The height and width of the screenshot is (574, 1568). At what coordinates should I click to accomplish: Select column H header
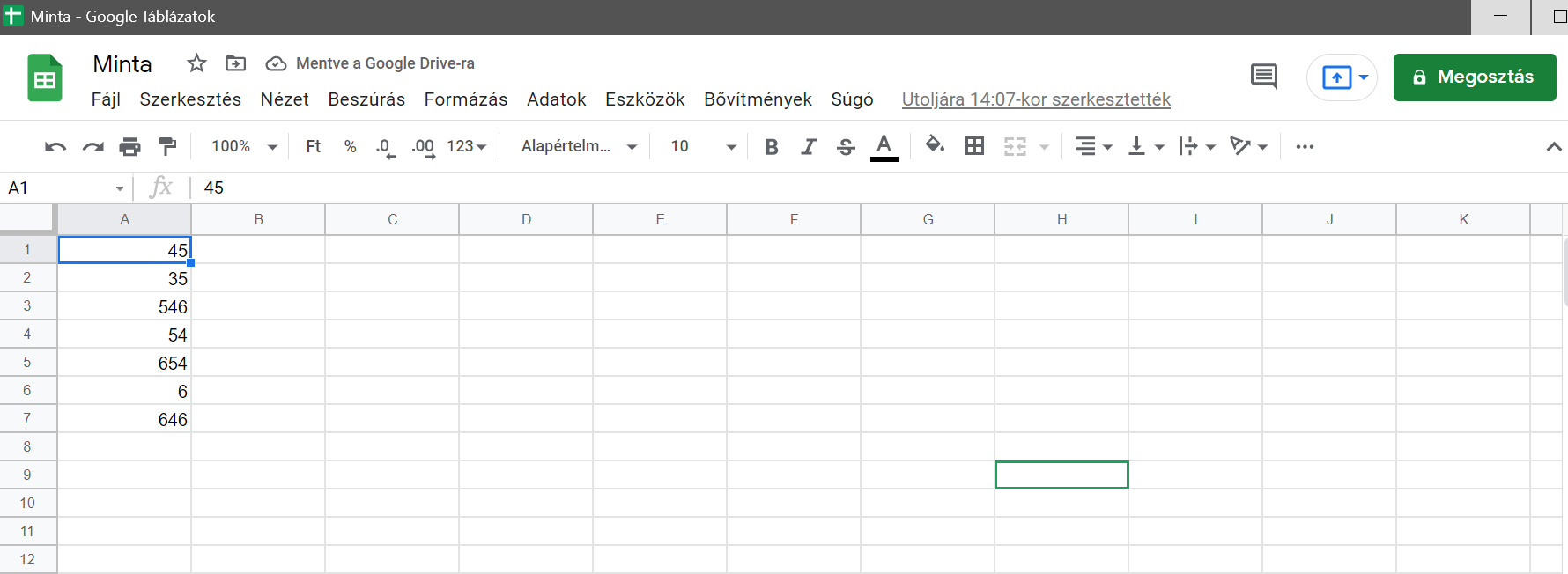click(1061, 219)
